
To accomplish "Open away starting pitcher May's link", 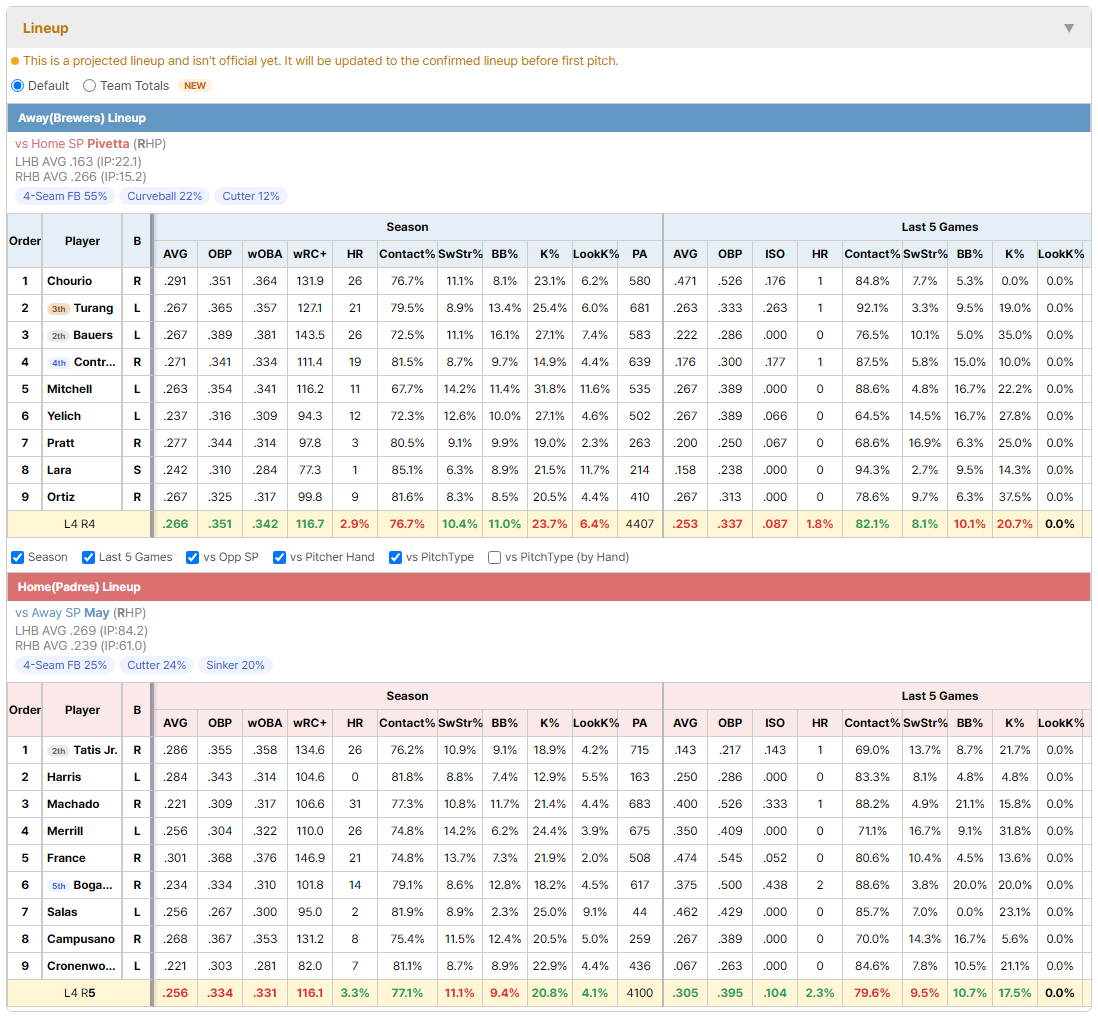I will tap(97, 613).
